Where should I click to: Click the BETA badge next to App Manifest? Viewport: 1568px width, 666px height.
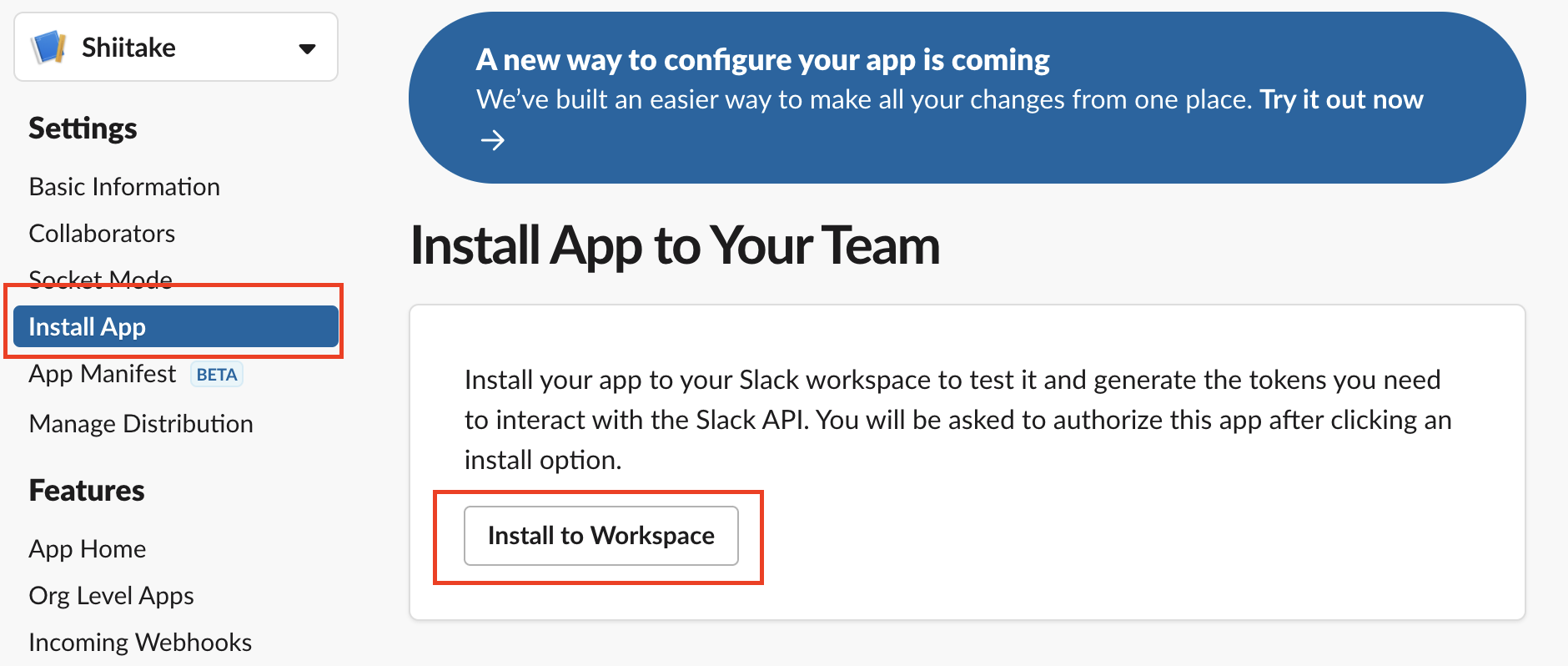point(217,375)
